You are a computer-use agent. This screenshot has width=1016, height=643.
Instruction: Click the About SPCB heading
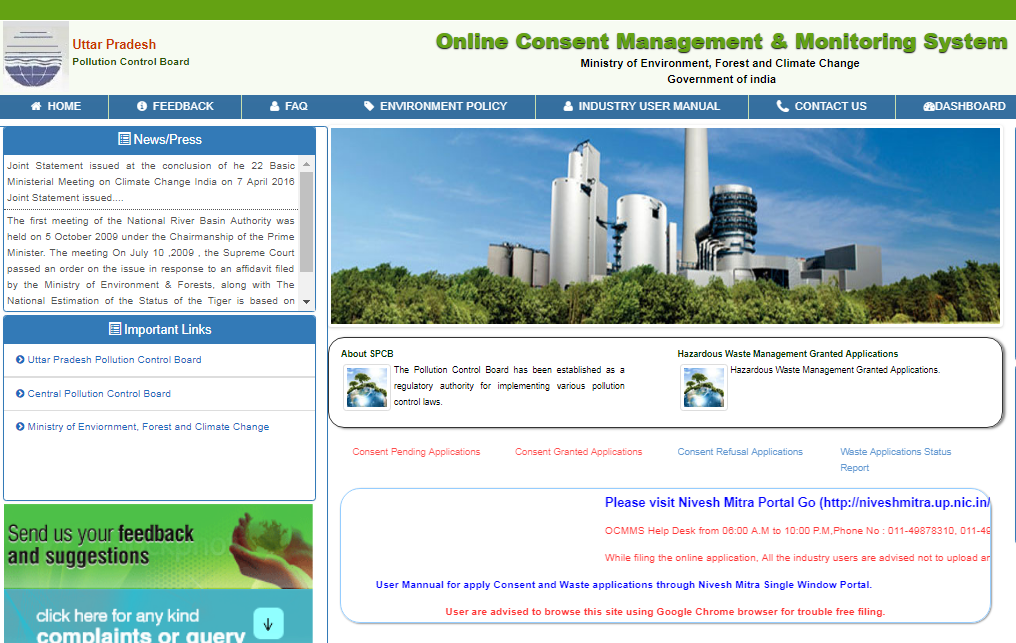point(367,354)
